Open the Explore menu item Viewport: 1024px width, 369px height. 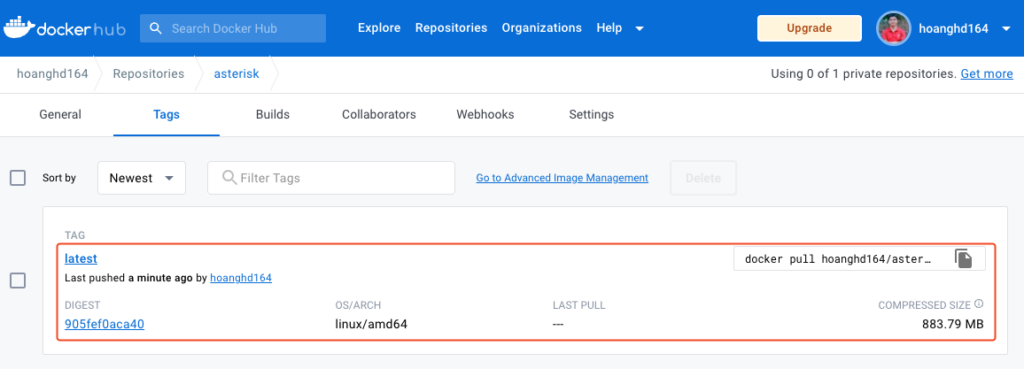point(379,28)
